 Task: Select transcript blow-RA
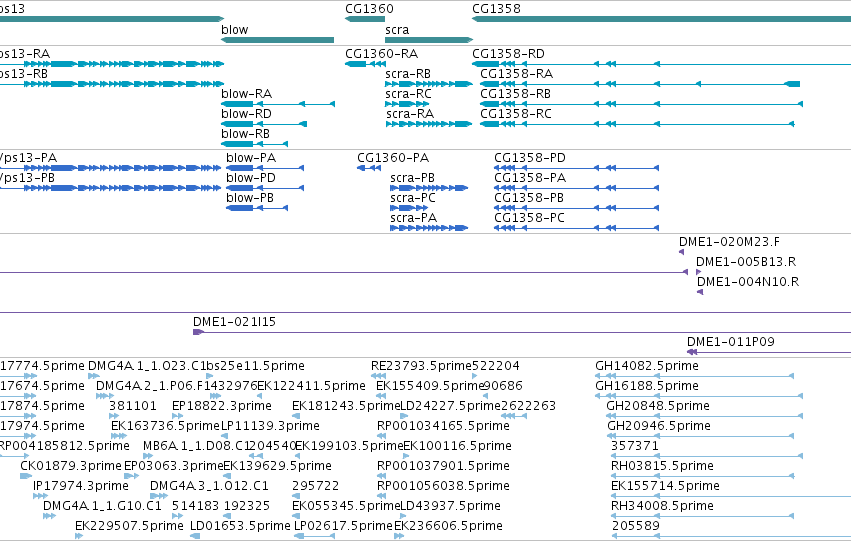[x=278, y=104]
